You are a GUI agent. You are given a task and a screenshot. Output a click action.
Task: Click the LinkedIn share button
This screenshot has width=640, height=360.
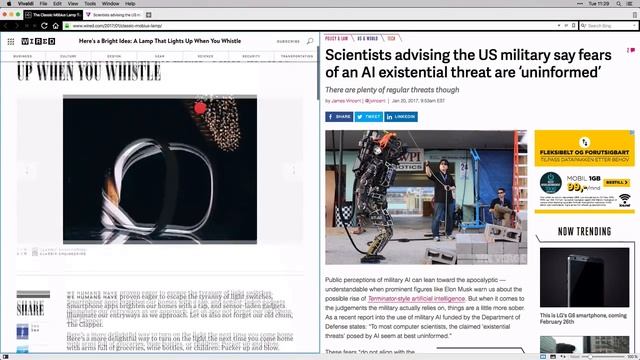(401, 117)
